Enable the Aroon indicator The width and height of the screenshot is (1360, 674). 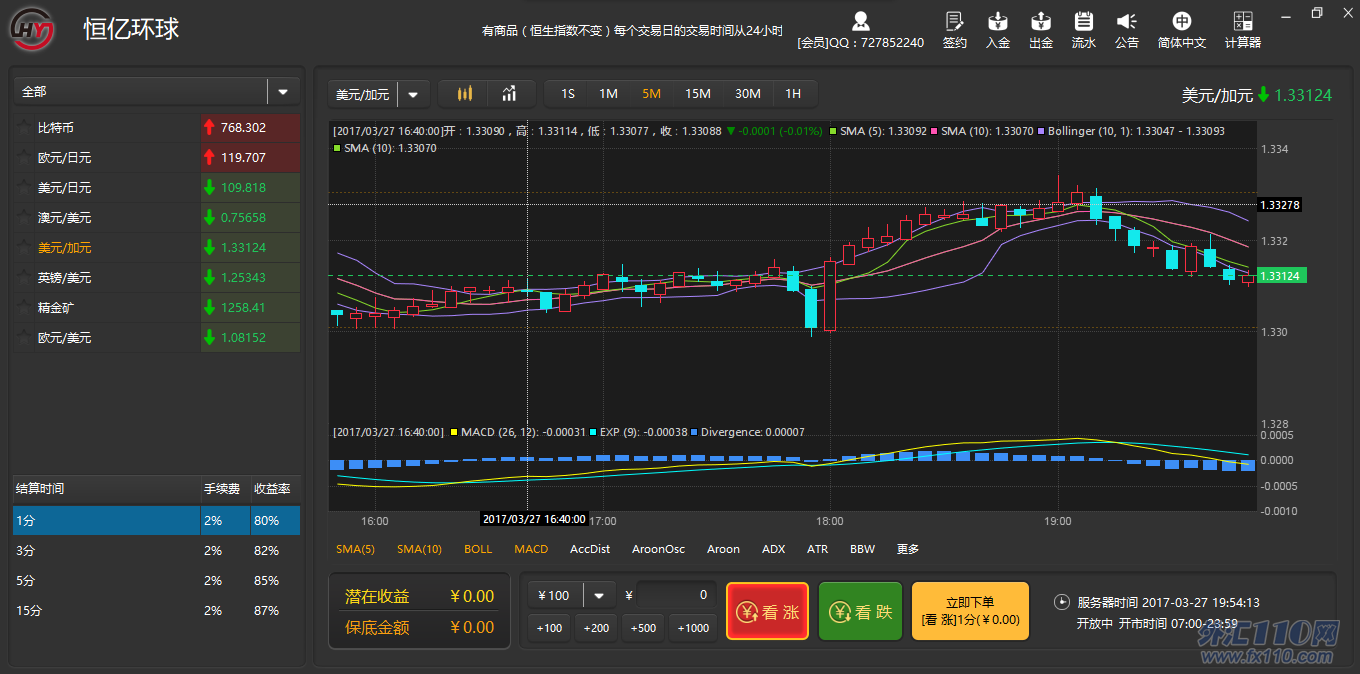click(x=723, y=549)
